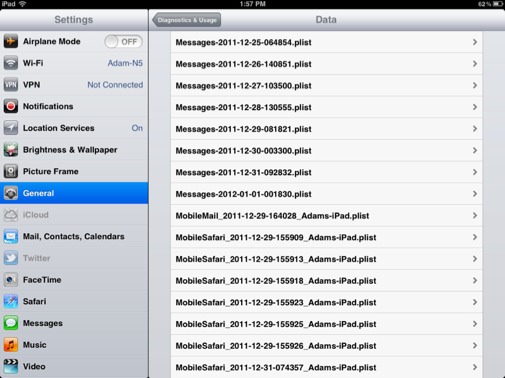Click the Safari compass icon
The width and height of the screenshot is (505, 378).
[11, 301]
